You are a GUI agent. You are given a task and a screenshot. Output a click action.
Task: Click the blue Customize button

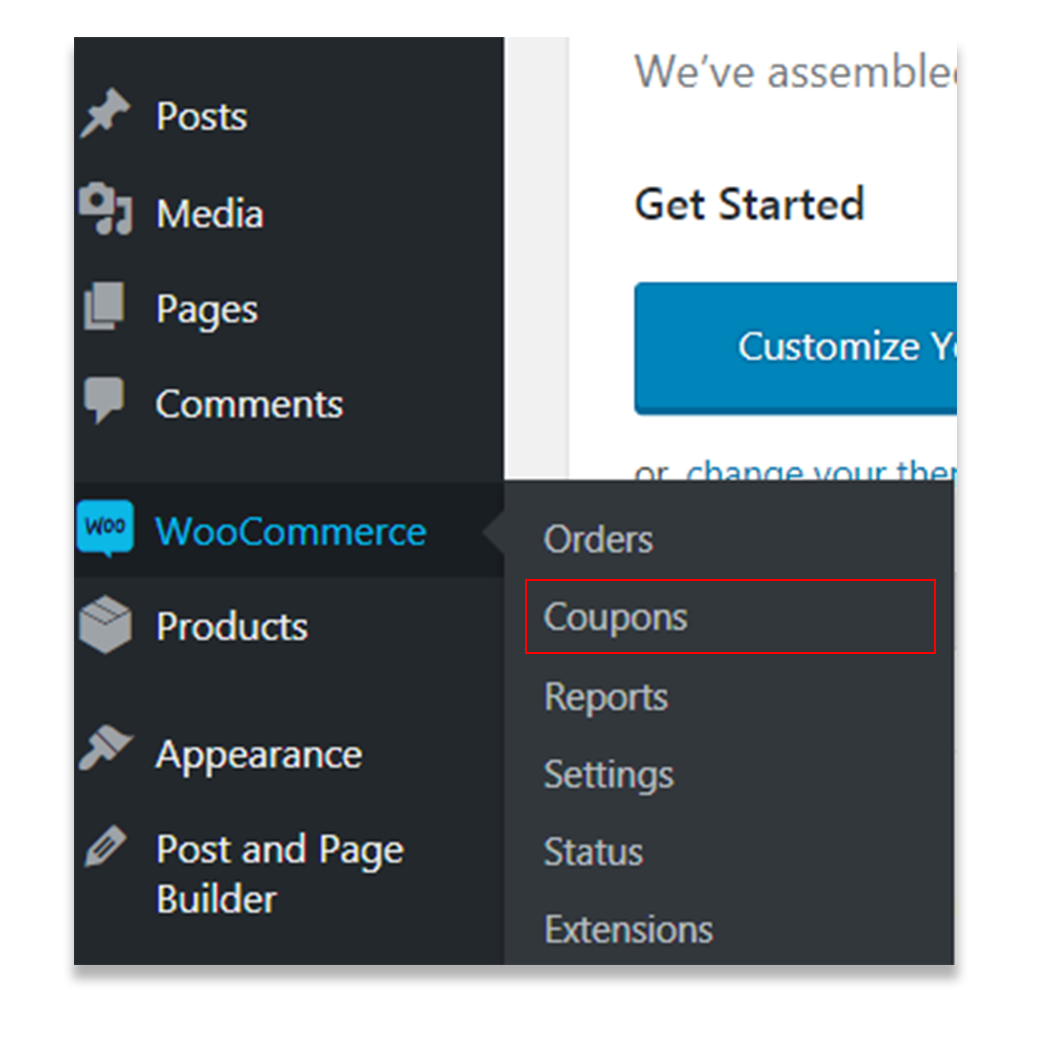coord(795,348)
